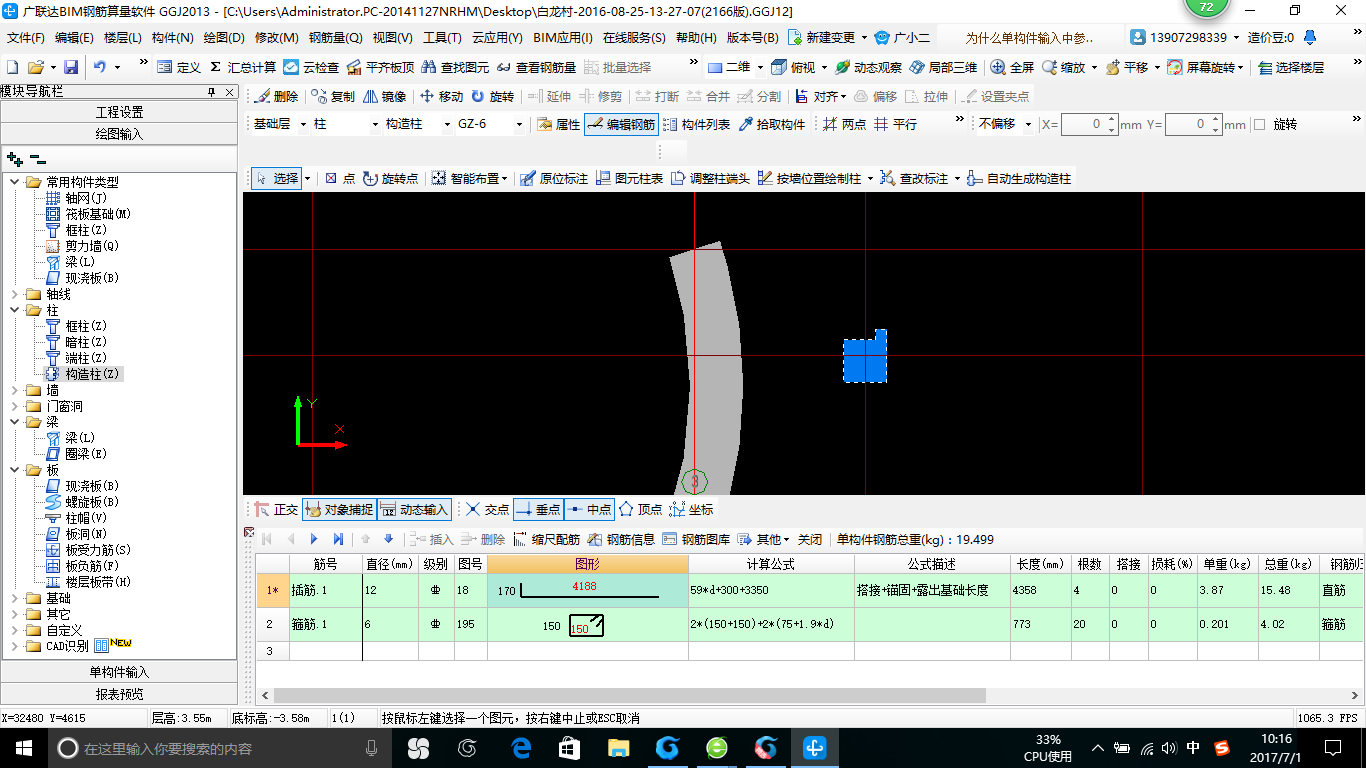1366x768 pixels.
Task: Open 云检查 cloud check tool
Action: coord(311,67)
